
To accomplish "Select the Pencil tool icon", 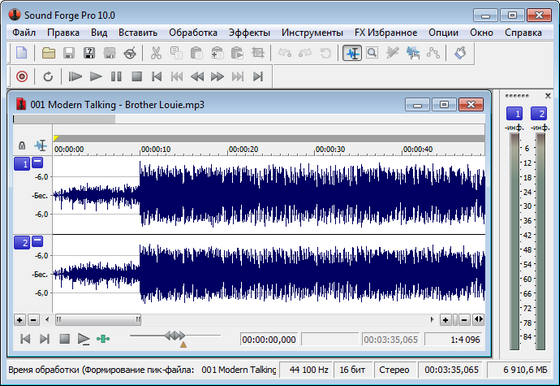I will (392, 53).
